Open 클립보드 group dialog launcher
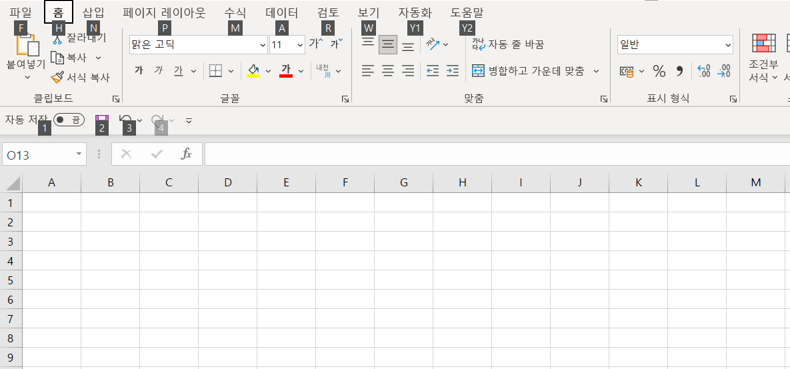The width and height of the screenshot is (790, 369). [116, 99]
